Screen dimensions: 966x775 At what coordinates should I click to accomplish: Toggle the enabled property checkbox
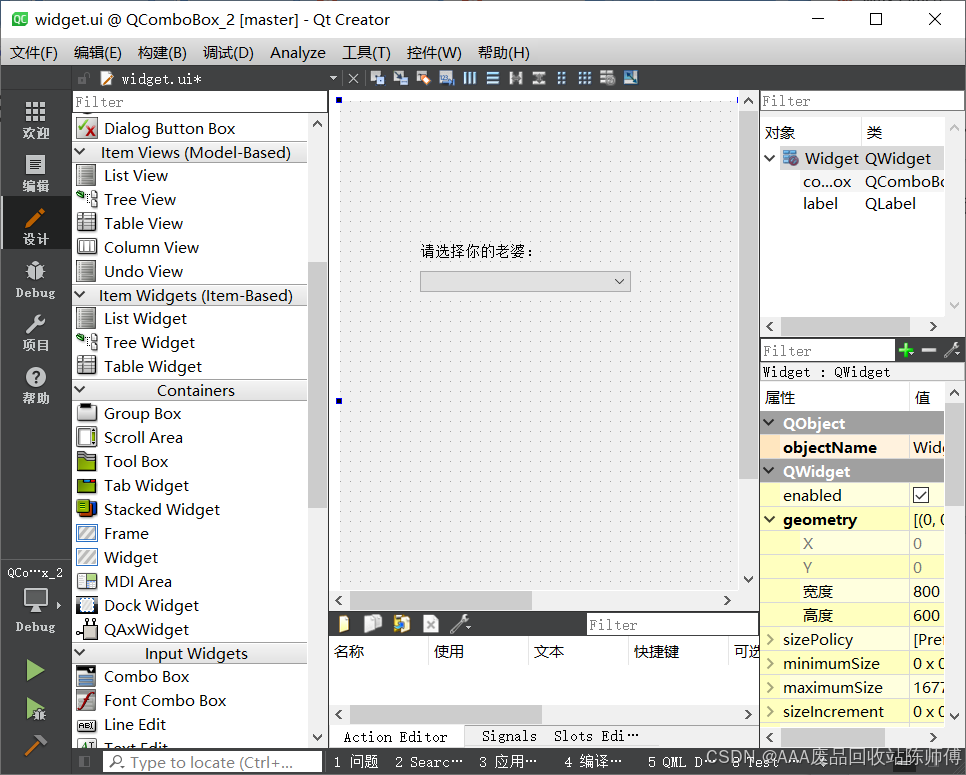(x=920, y=495)
